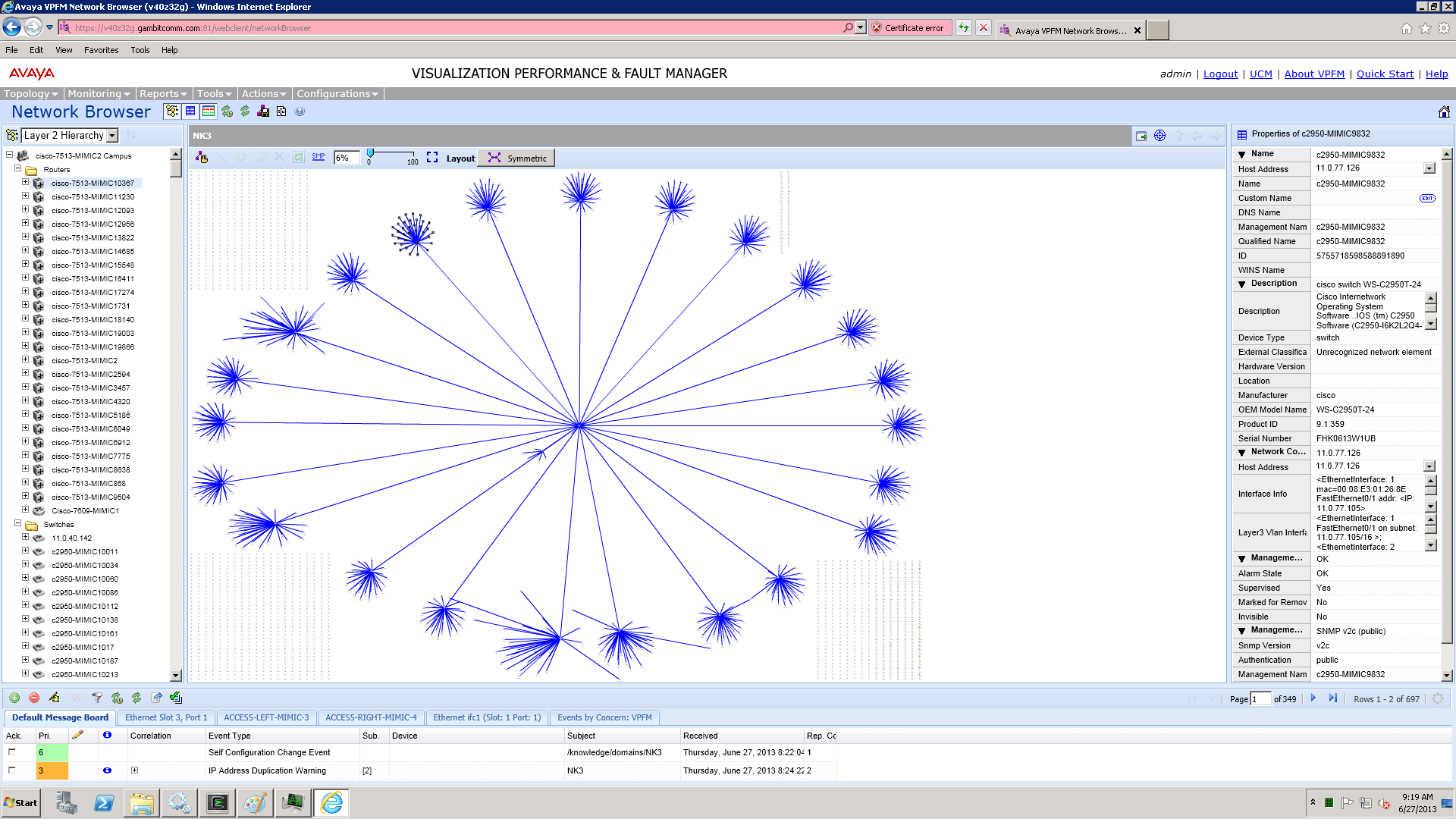The height and width of the screenshot is (819, 1456).
Task: Click the scheduled refresh icon in Network Browser toolbar
Action: pyautogui.click(x=227, y=111)
